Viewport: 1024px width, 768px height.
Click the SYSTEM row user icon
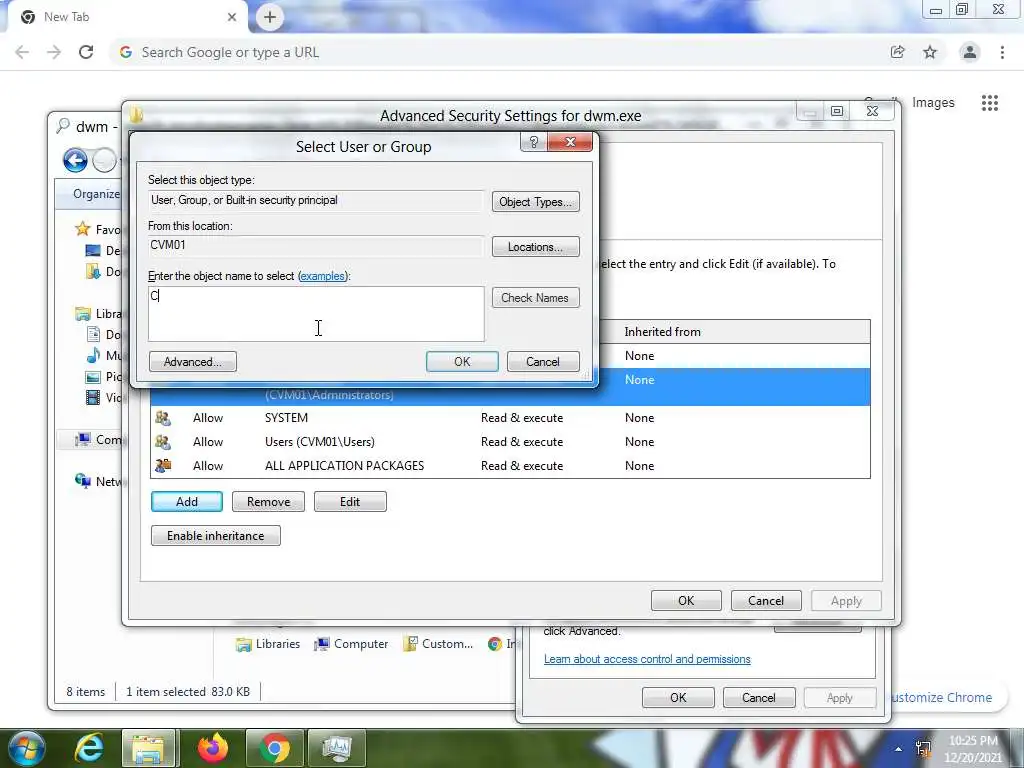click(163, 418)
